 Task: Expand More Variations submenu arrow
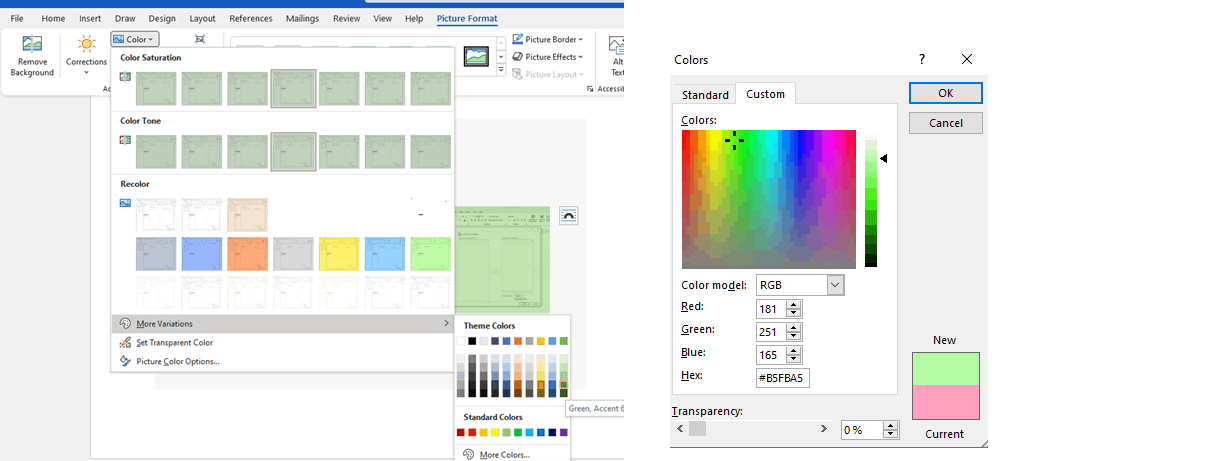(x=446, y=323)
